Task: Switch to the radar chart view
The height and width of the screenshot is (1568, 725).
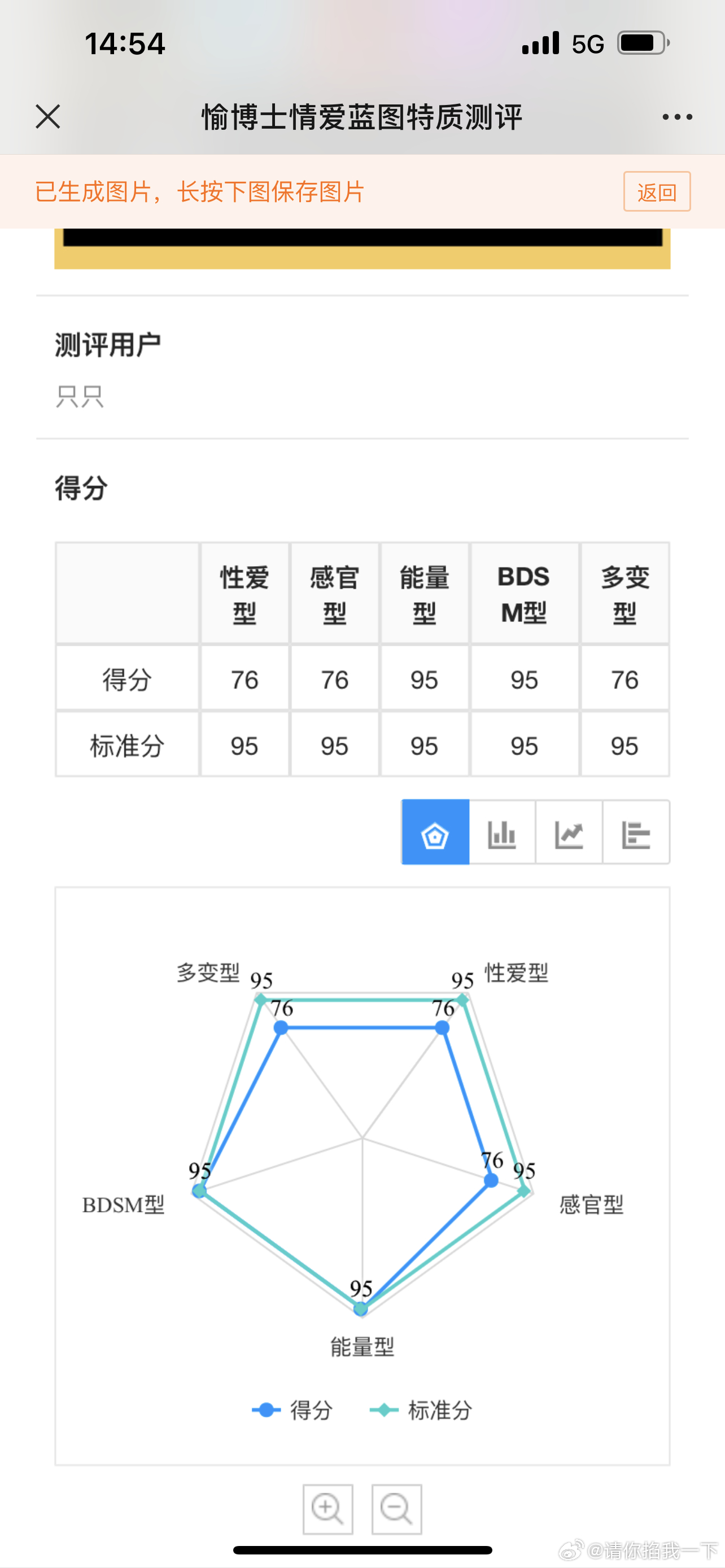Action: (x=435, y=832)
